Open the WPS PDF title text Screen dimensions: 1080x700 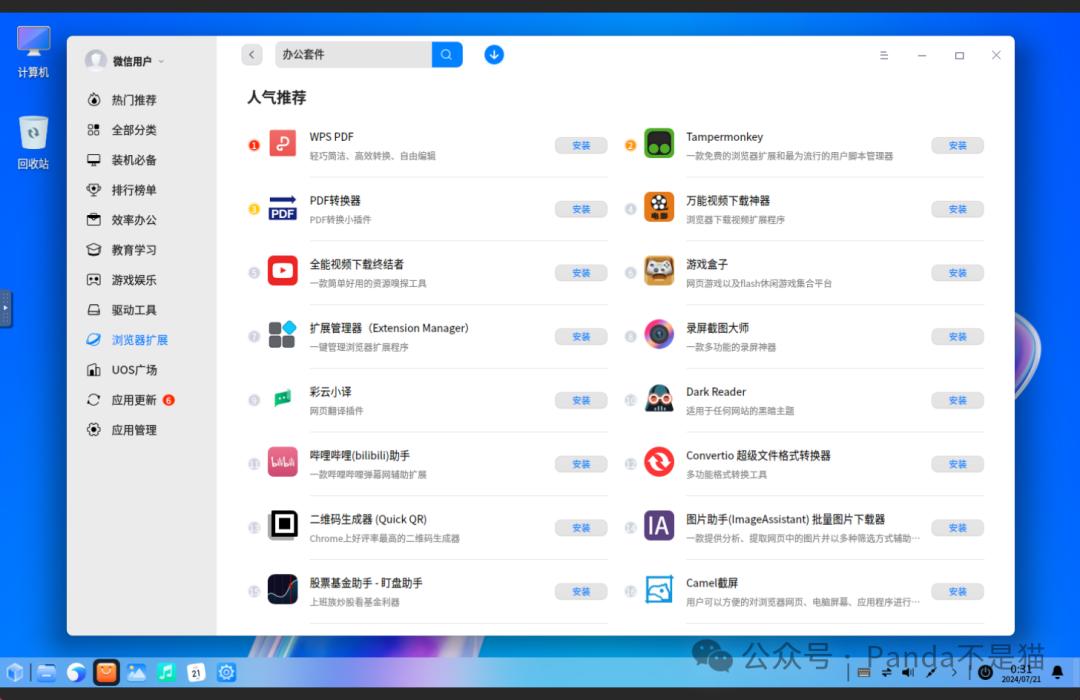(x=331, y=137)
